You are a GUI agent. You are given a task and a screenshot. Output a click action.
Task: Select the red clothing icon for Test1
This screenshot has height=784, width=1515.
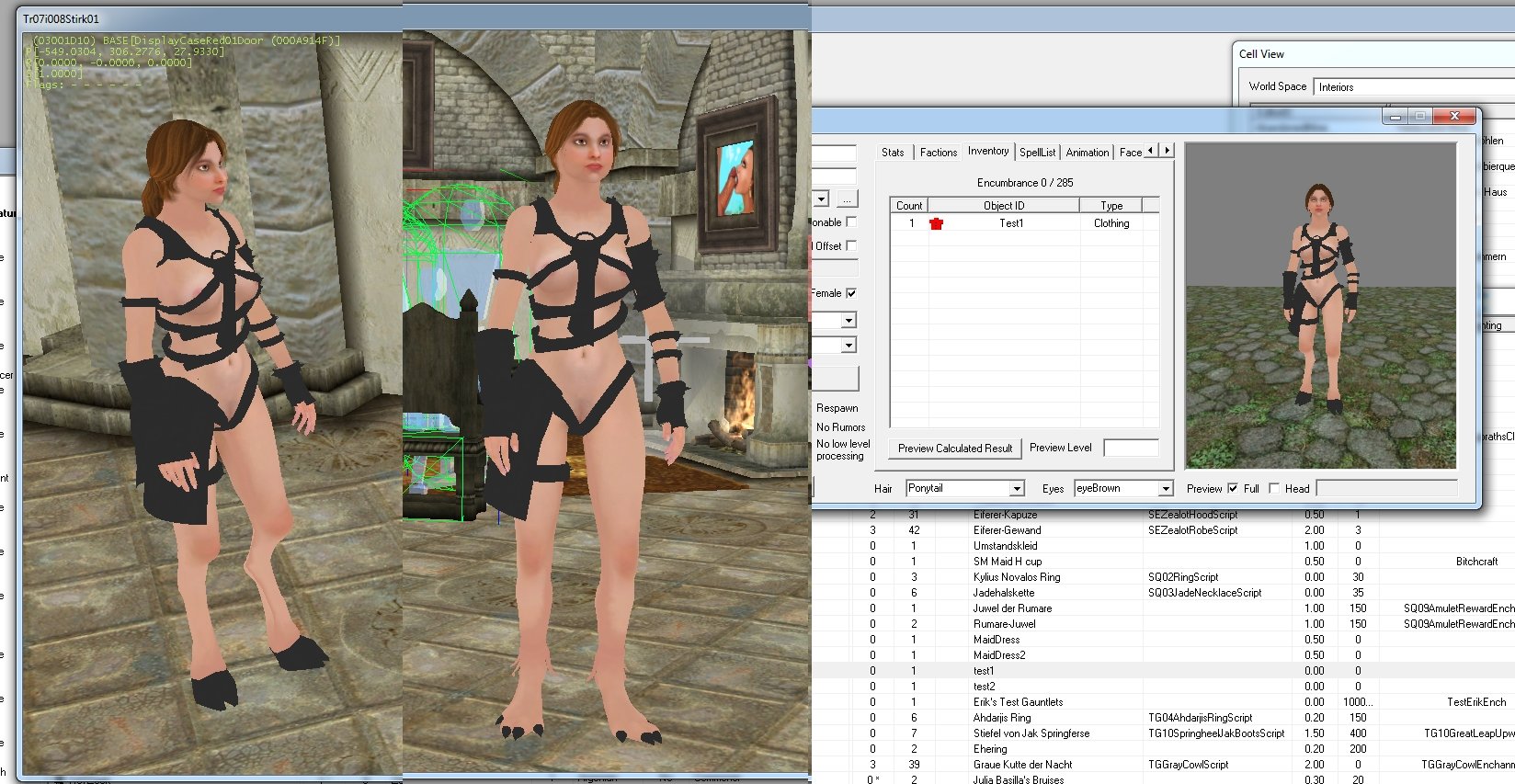pyautogui.click(x=936, y=223)
